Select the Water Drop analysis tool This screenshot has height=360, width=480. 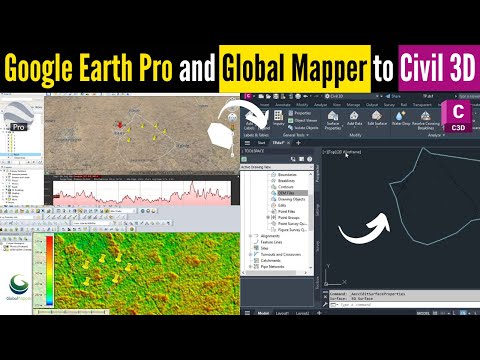click(x=401, y=119)
